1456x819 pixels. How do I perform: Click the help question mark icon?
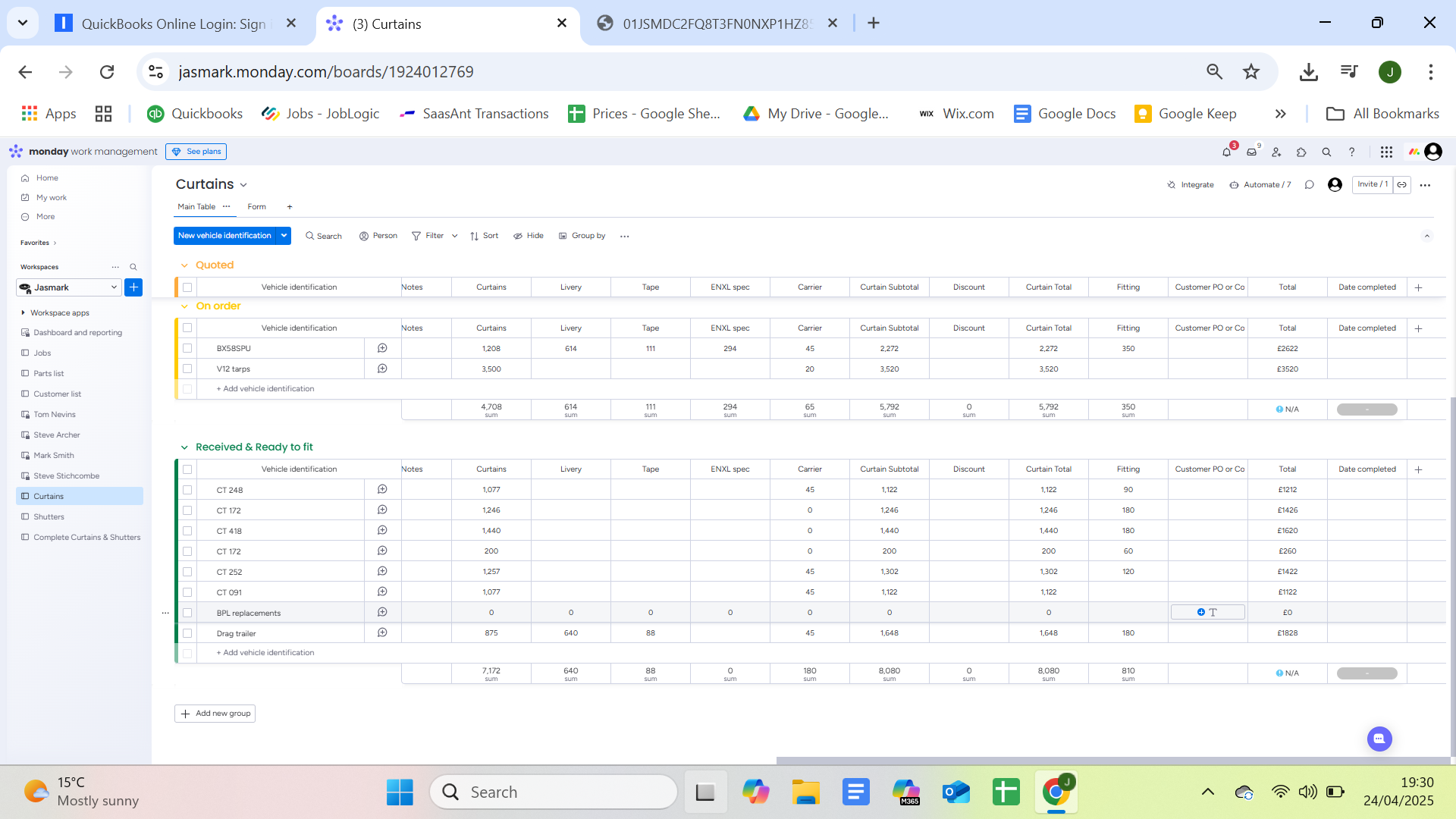1351,152
